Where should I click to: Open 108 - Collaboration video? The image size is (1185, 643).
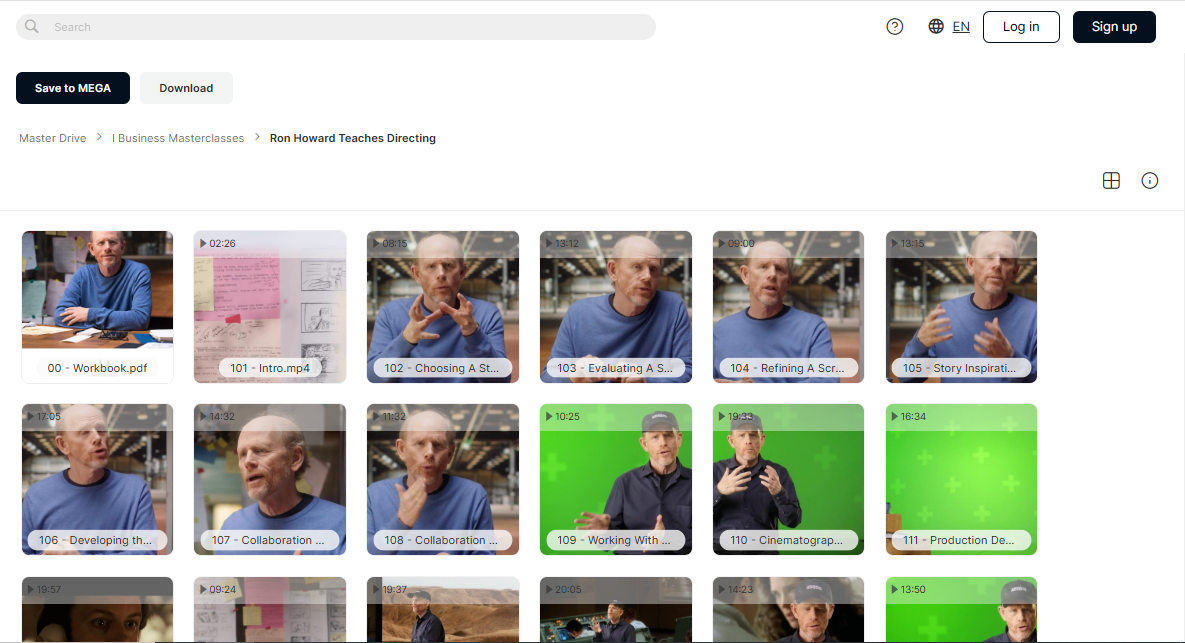point(443,479)
